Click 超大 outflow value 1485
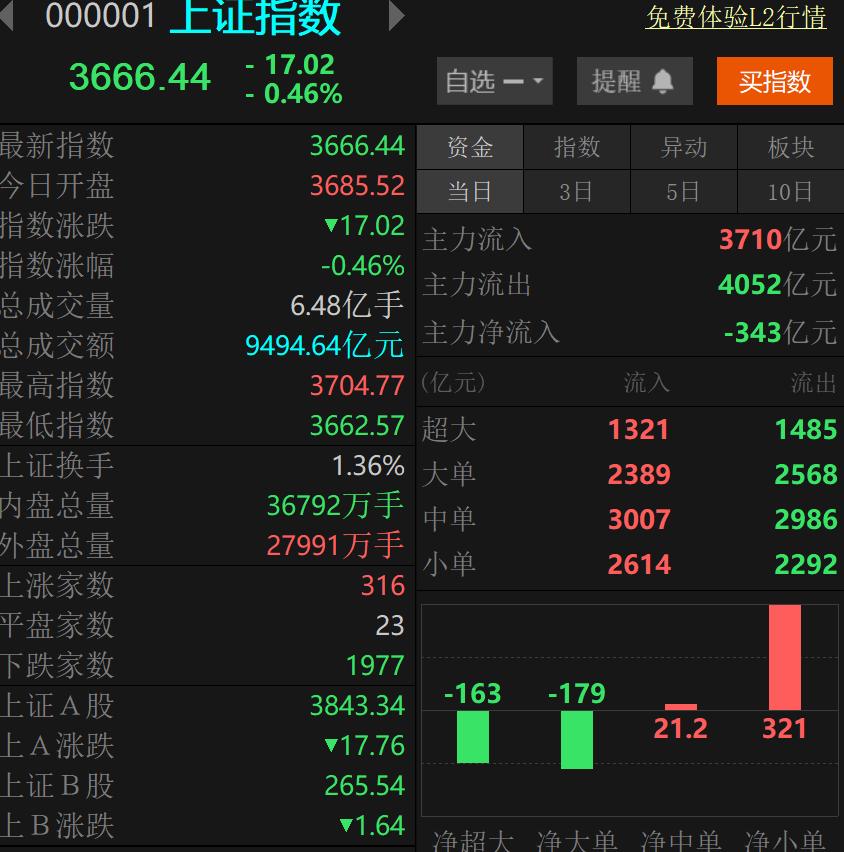 coord(806,430)
